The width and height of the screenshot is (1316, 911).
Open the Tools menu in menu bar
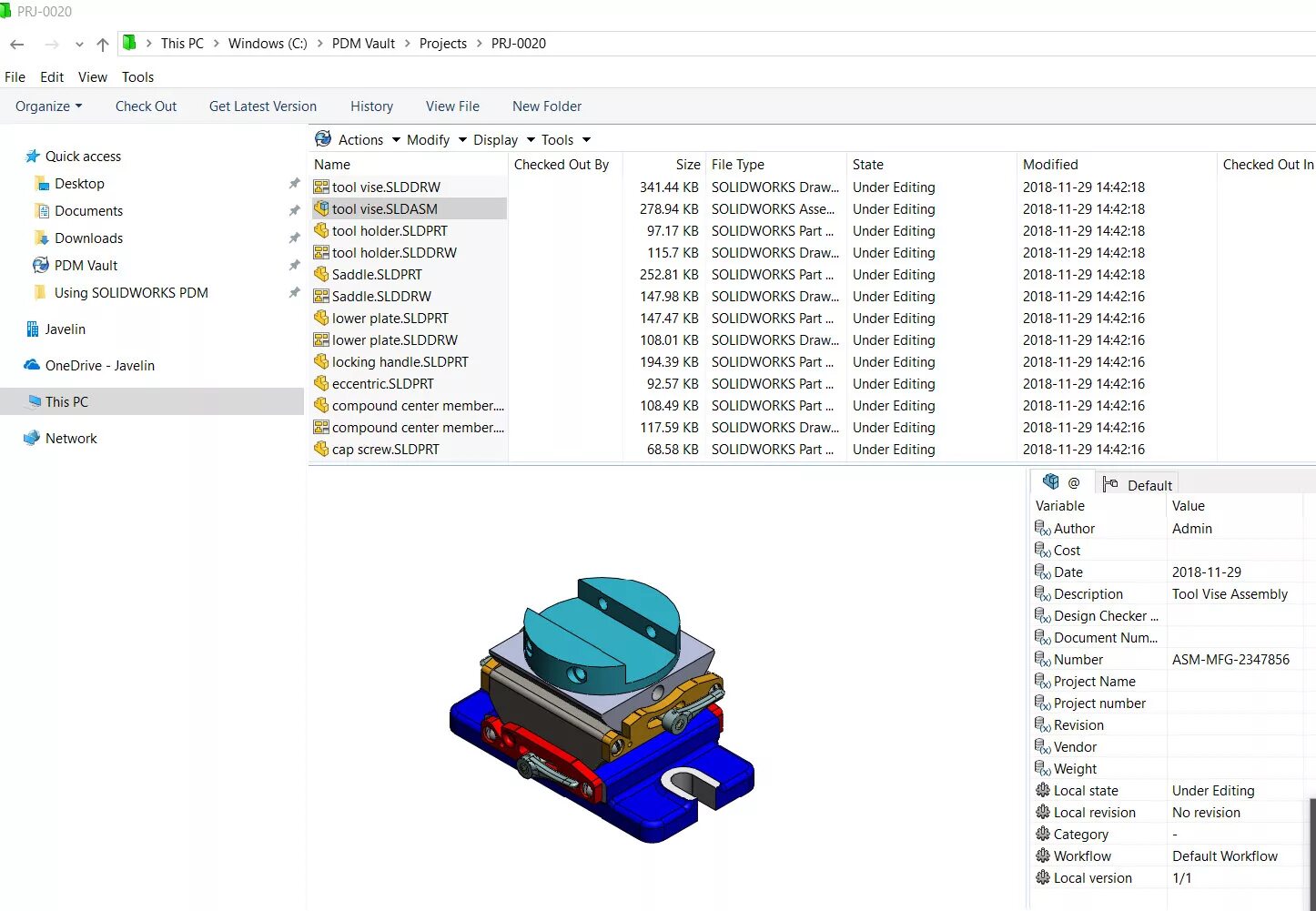pos(137,76)
